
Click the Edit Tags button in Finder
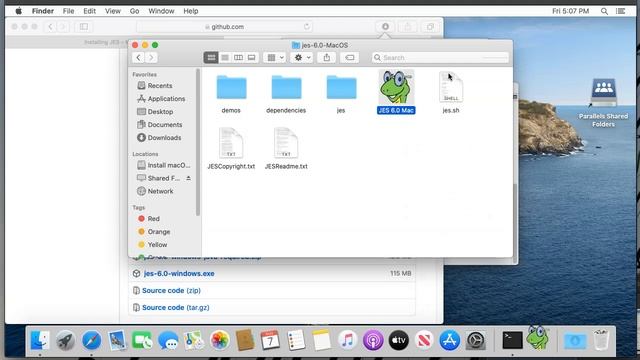click(349, 58)
